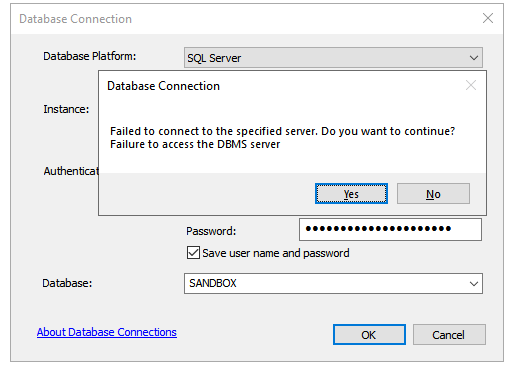Image resolution: width=511 pixels, height=380 pixels.
Task: Click the Instance: label
Action: coord(66,109)
